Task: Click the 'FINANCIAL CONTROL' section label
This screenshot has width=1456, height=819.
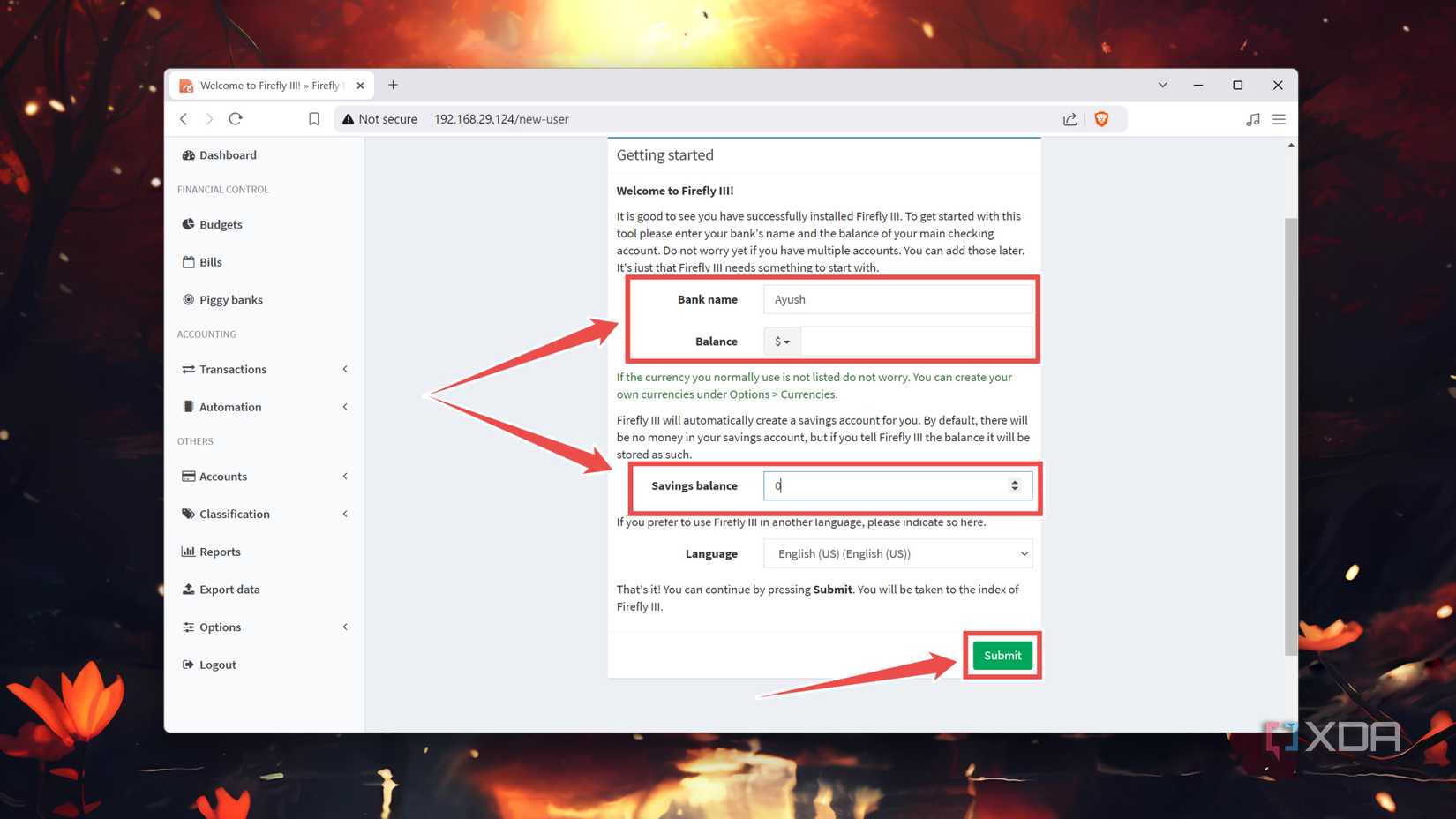Action: [x=223, y=190]
